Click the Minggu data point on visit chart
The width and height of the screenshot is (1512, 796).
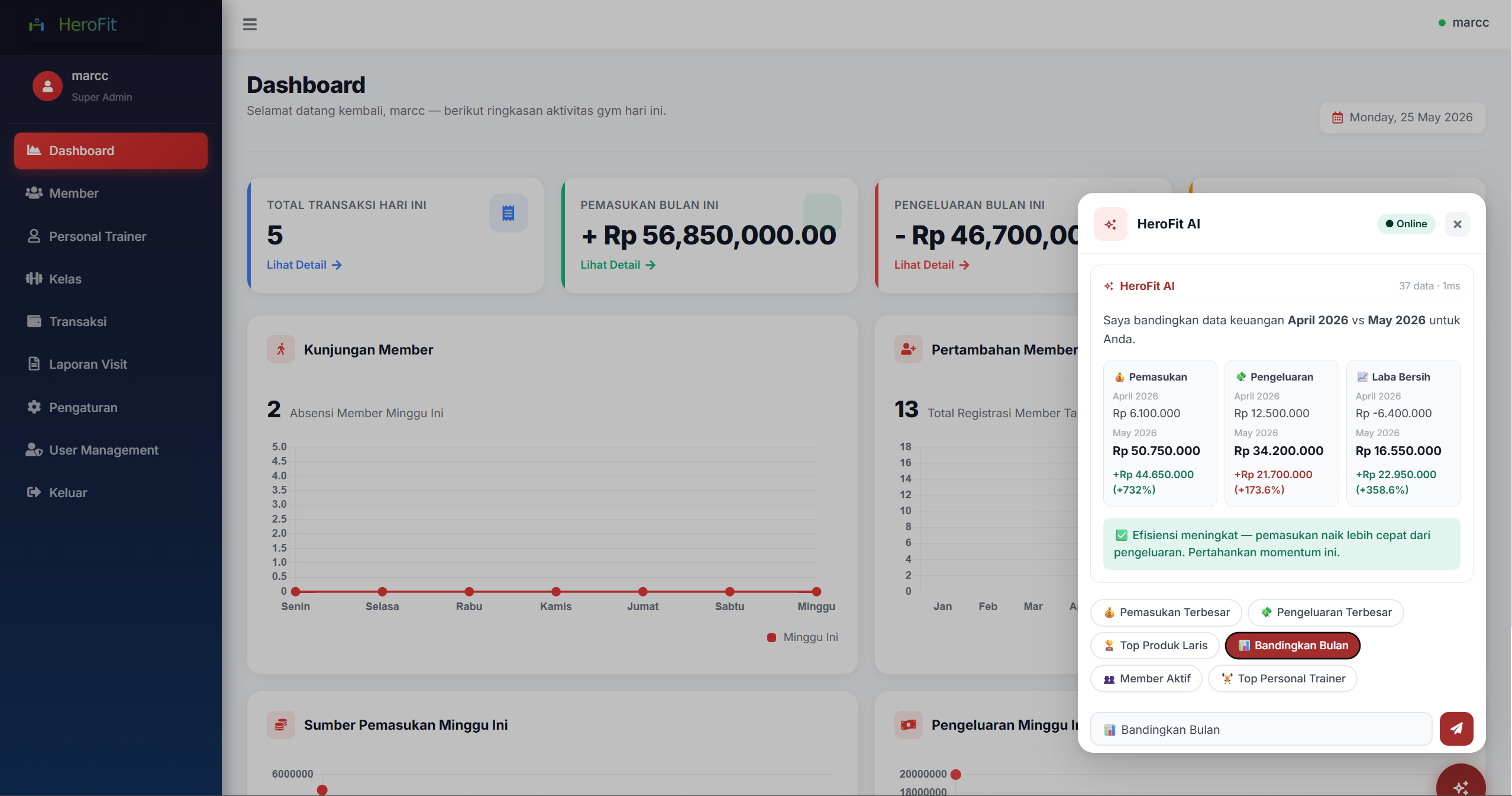(x=816, y=591)
